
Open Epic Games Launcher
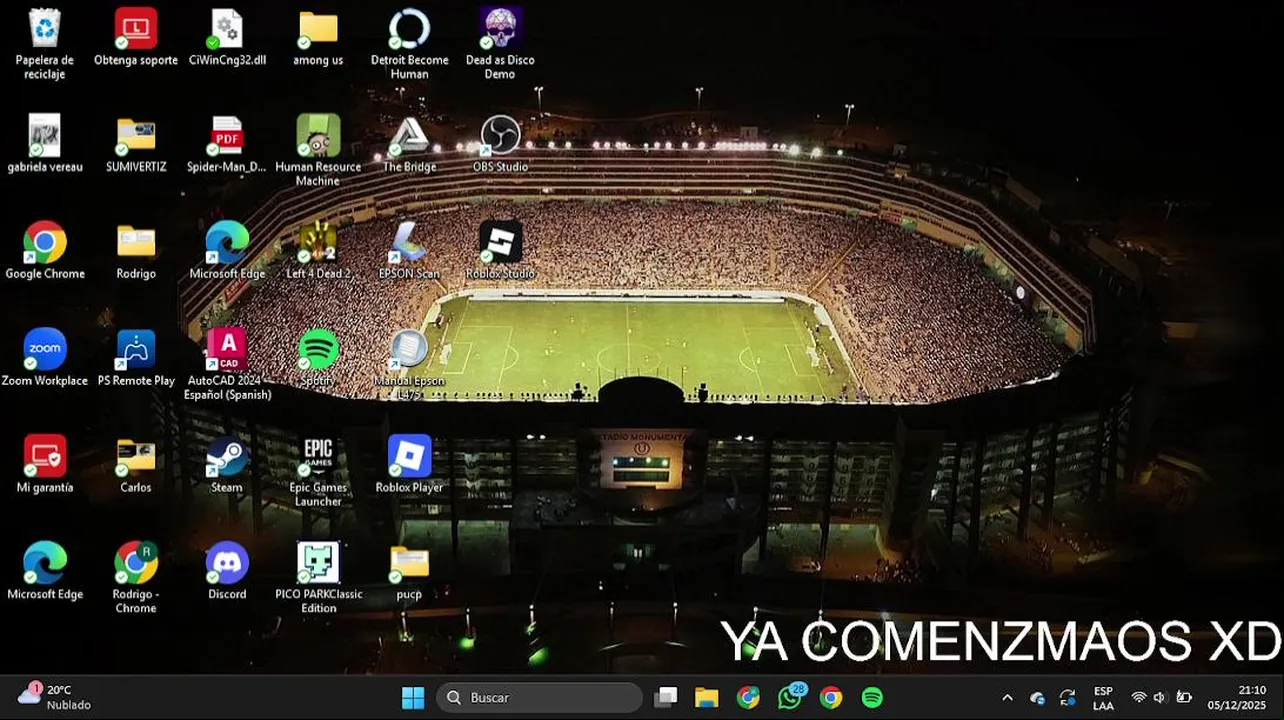click(x=318, y=471)
